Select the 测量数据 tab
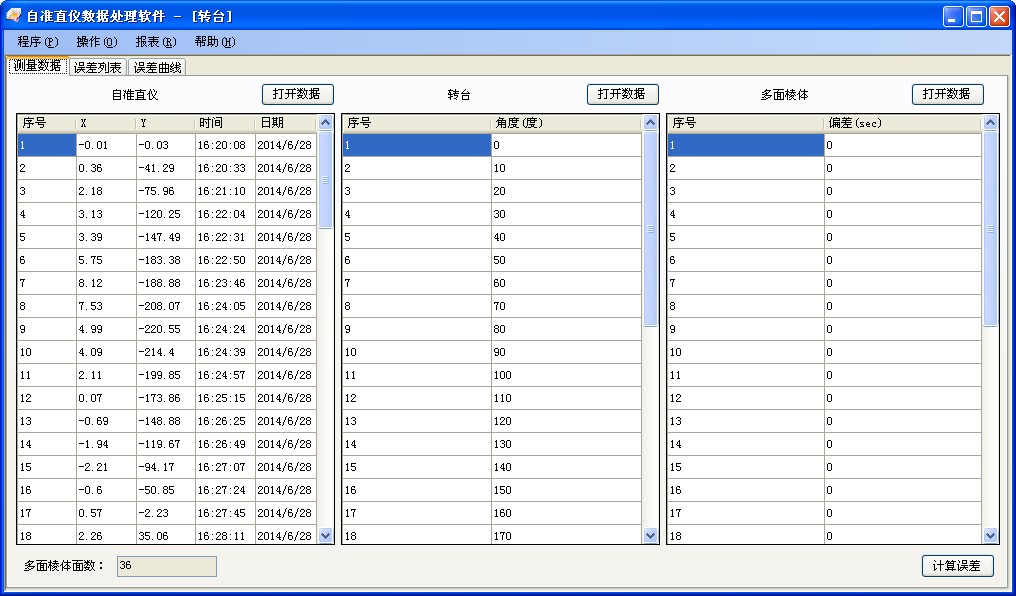The height and width of the screenshot is (596, 1016). tap(37, 66)
